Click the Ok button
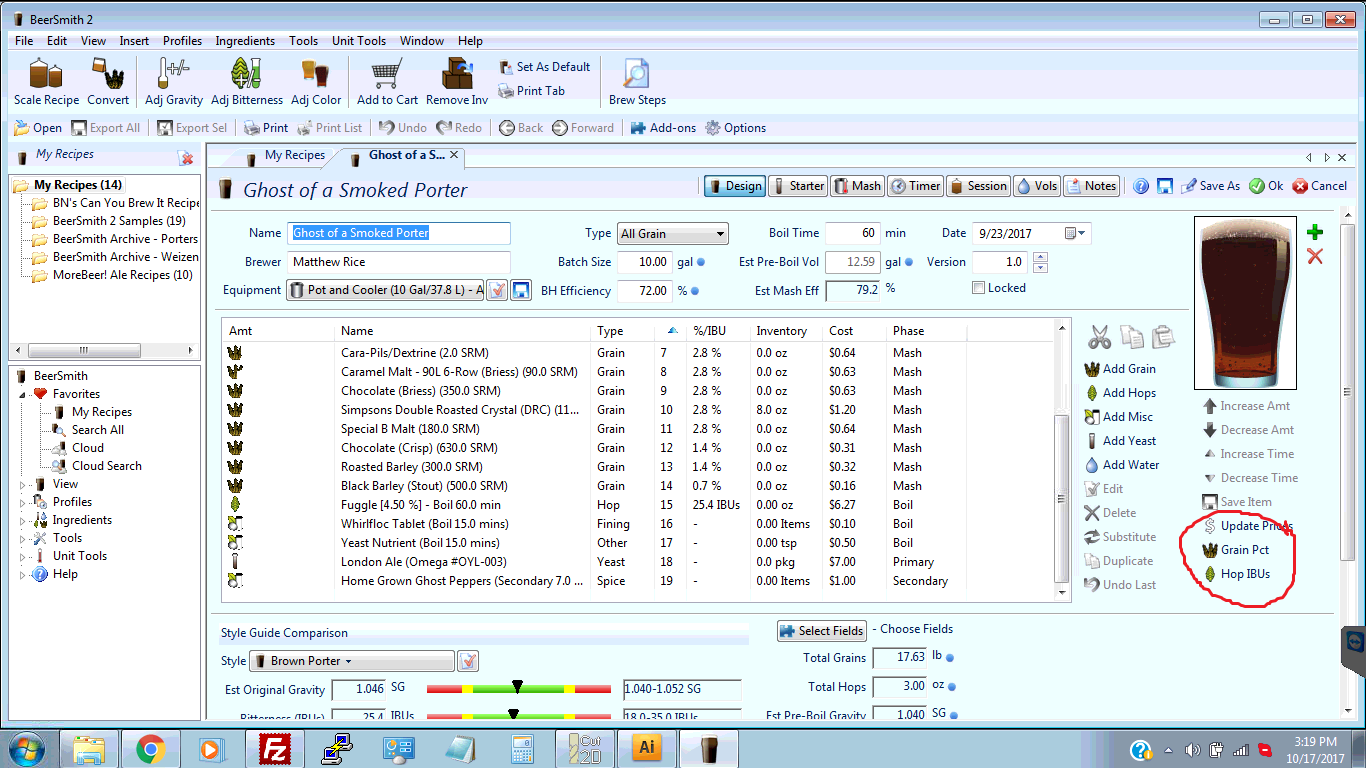 [x=1266, y=186]
